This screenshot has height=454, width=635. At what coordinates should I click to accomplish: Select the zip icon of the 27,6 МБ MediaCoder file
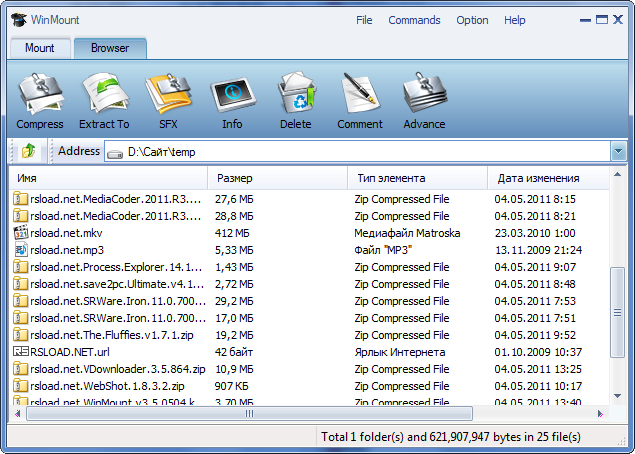(x=20, y=199)
